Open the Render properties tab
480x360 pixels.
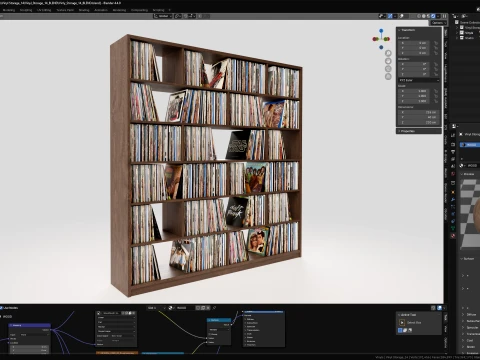453,144
